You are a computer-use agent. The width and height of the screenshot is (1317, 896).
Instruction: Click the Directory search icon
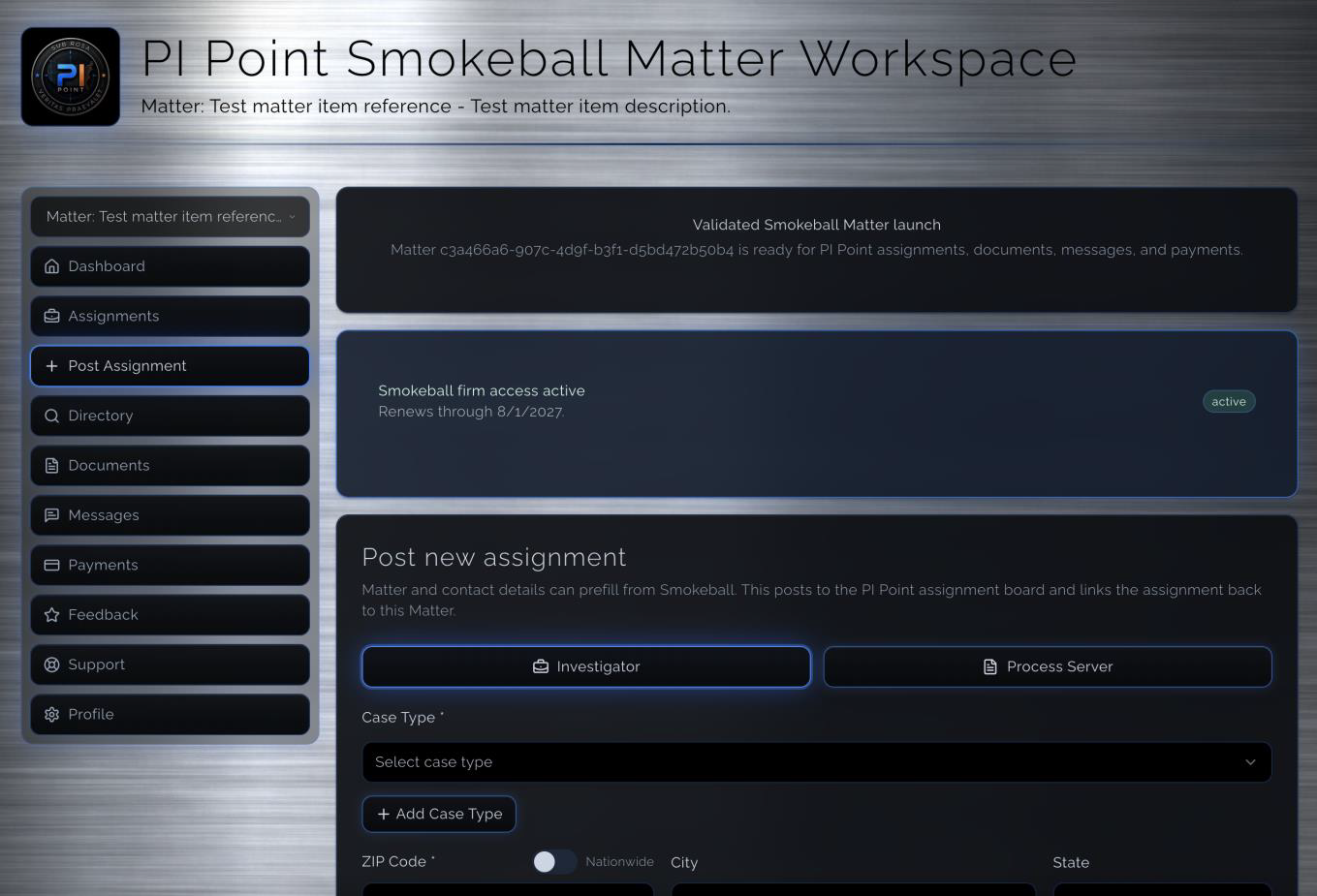tap(52, 416)
